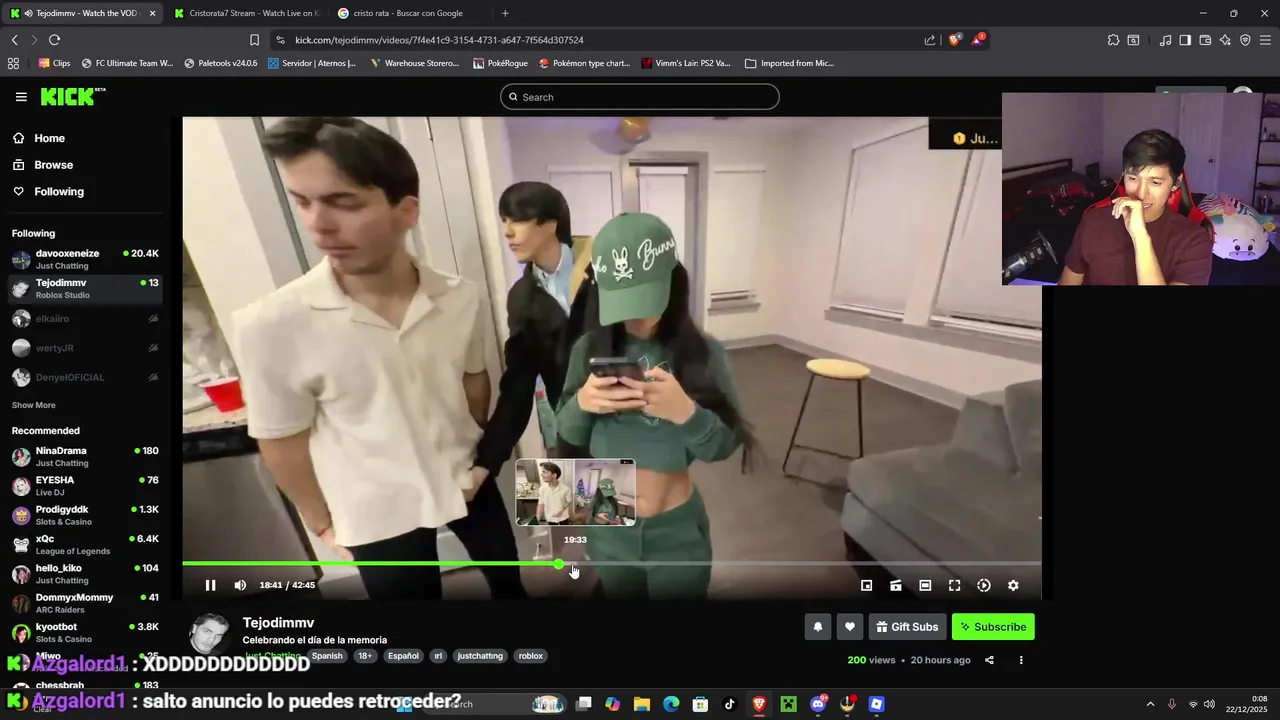Toggle theater mode on the player

tap(925, 585)
